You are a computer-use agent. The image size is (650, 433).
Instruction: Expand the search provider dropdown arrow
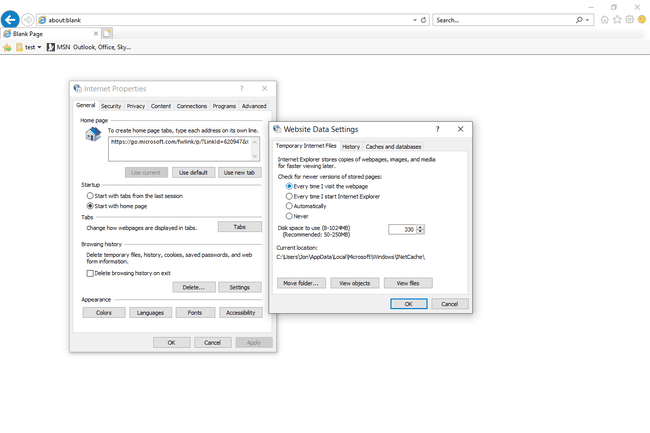[587, 20]
